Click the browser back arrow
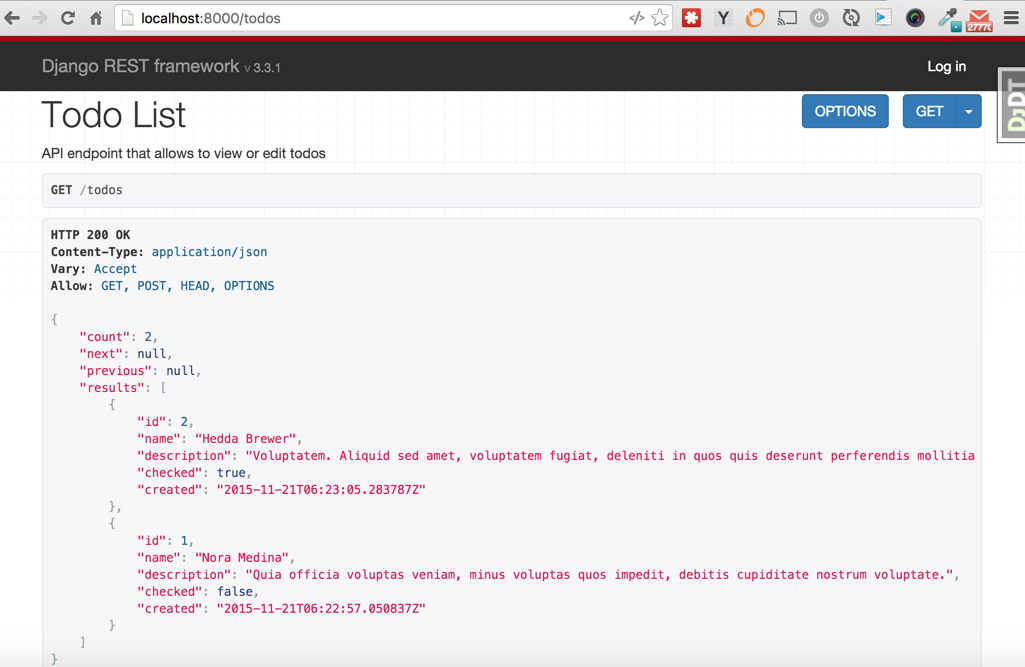The height and width of the screenshot is (667, 1025). (12, 18)
